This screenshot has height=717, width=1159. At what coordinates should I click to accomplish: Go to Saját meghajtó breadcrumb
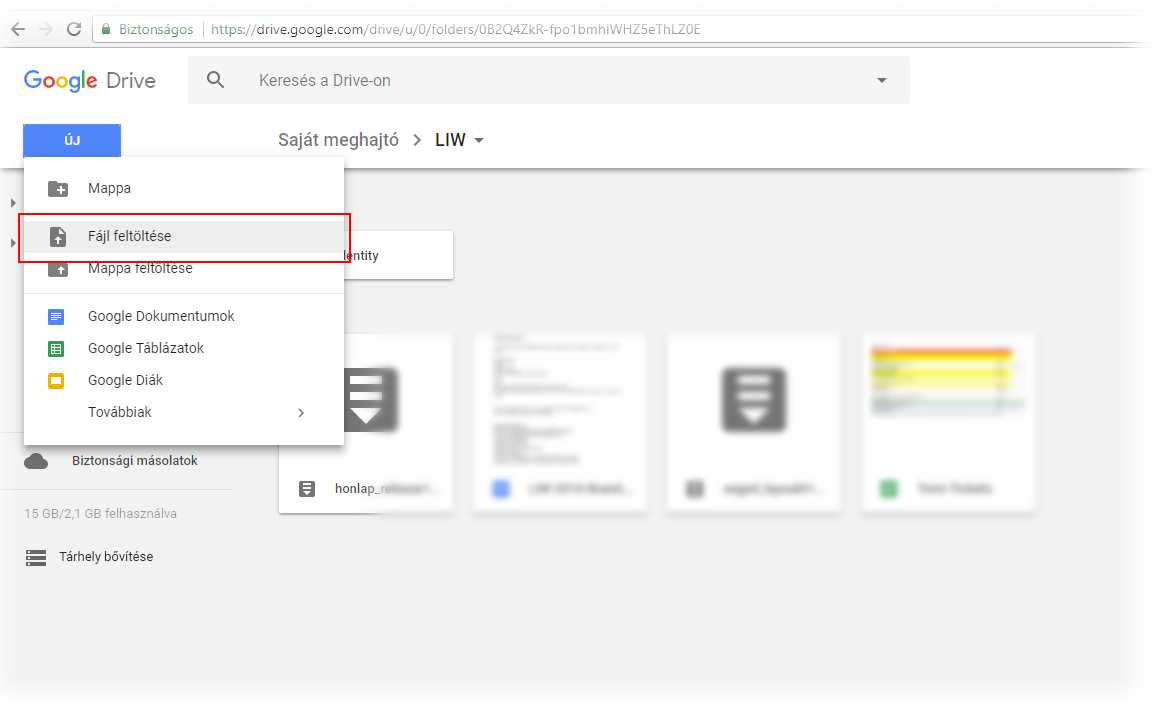[x=338, y=140]
